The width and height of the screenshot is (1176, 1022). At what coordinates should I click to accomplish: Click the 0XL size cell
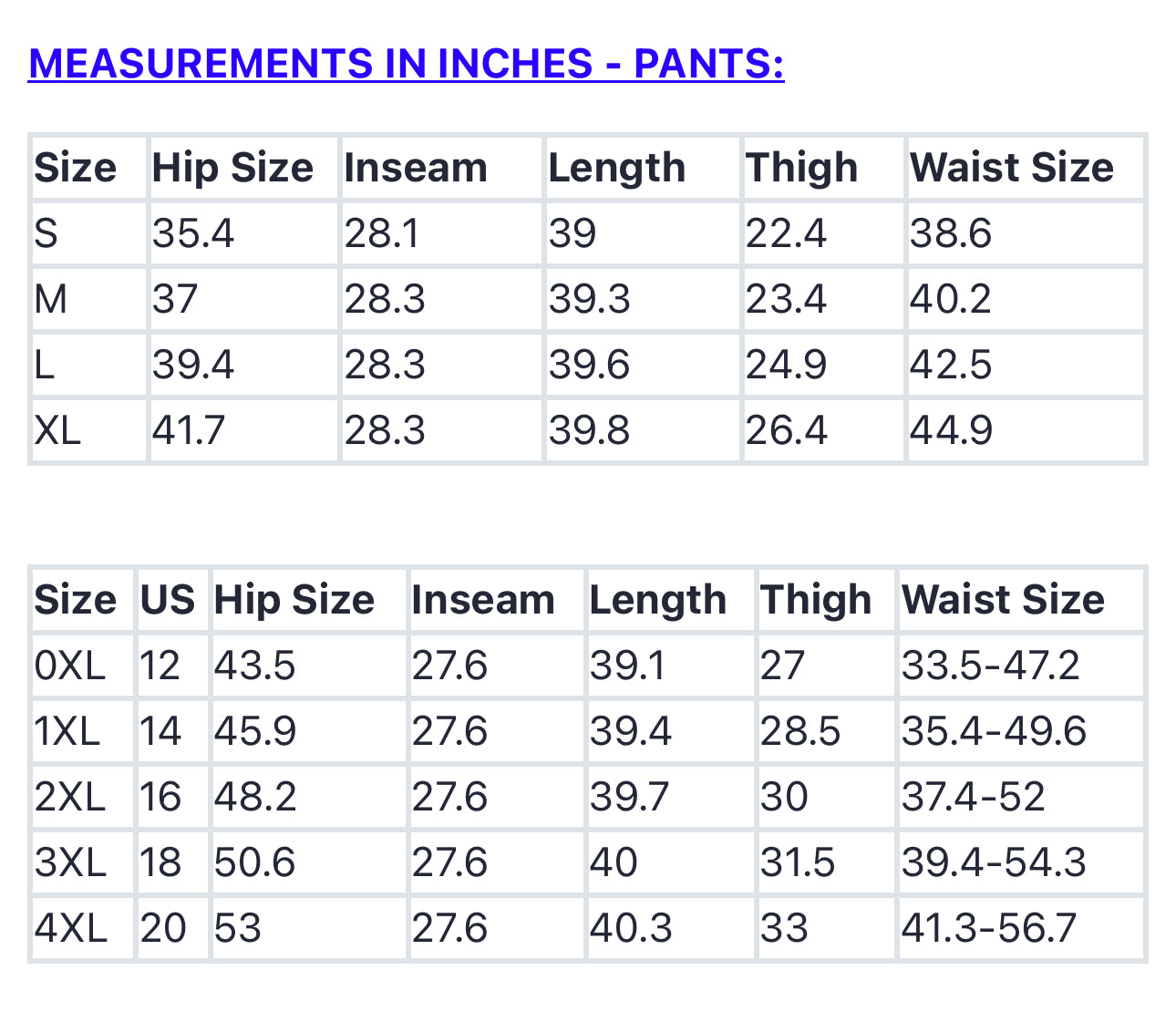point(70,666)
